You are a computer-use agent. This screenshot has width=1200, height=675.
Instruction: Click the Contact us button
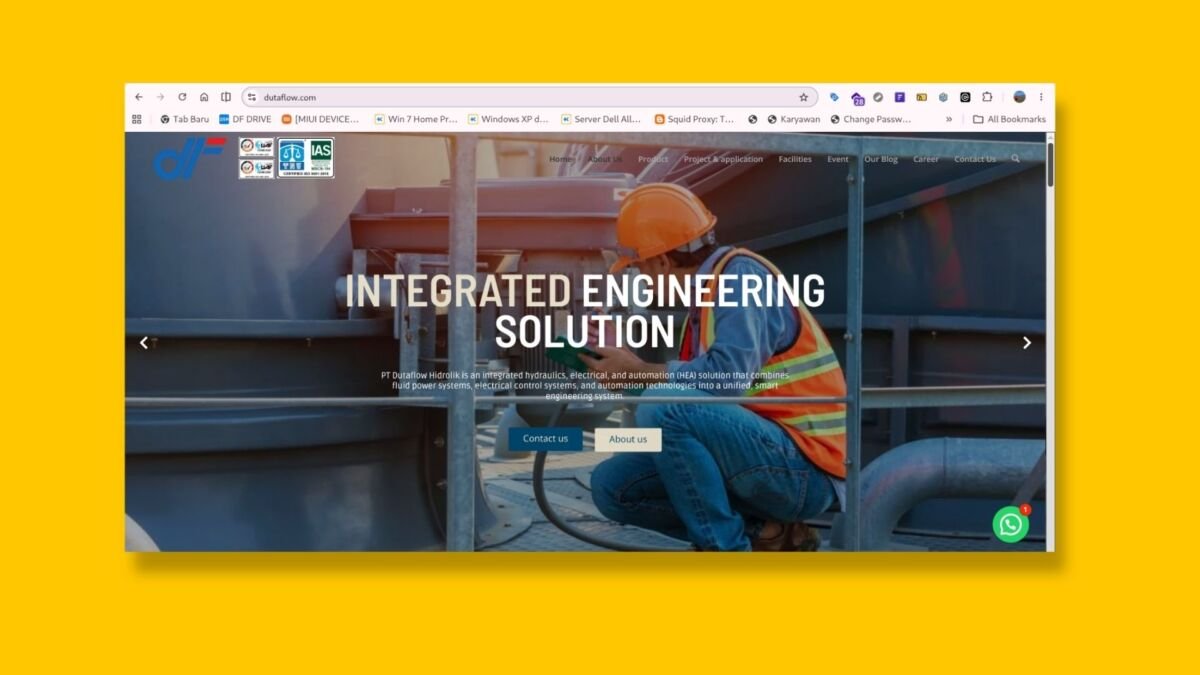[x=545, y=439]
